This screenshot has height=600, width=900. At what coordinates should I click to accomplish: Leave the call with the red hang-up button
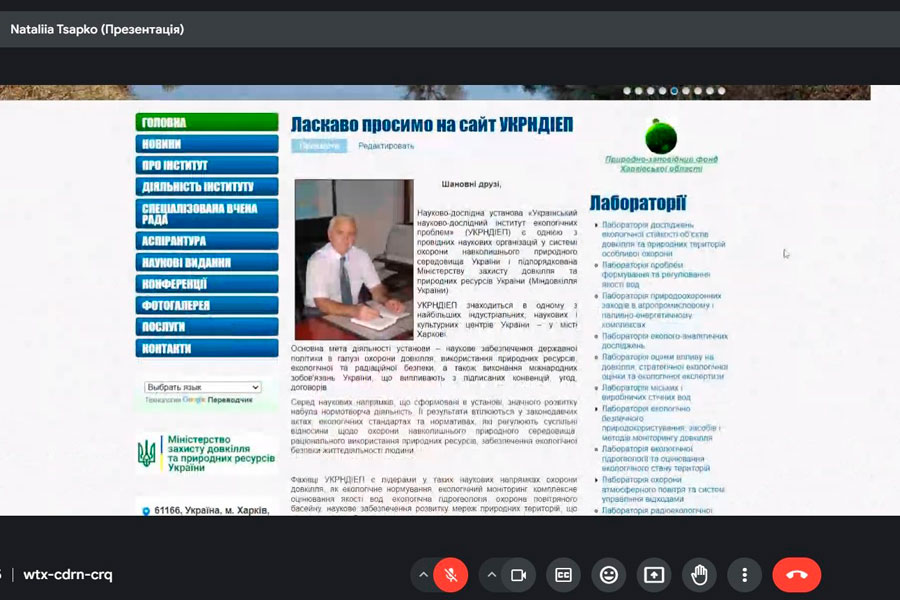pos(797,575)
